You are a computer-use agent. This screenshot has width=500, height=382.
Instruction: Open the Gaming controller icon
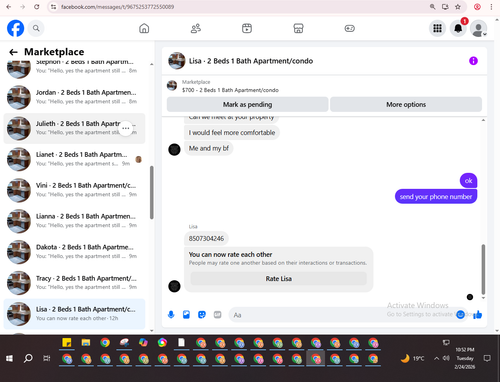[x=349, y=28]
